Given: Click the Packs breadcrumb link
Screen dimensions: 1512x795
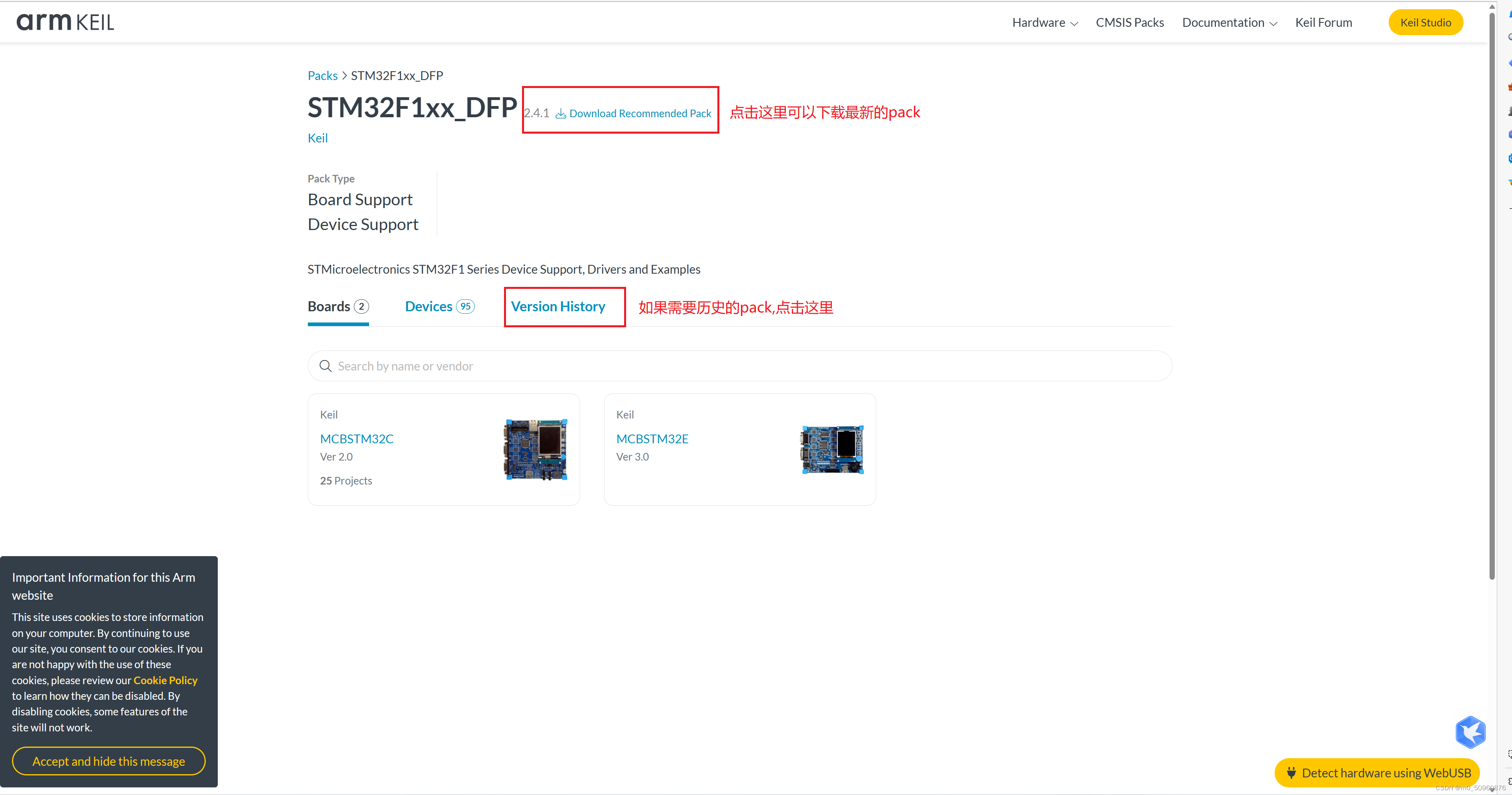Looking at the screenshot, I should point(322,75).
